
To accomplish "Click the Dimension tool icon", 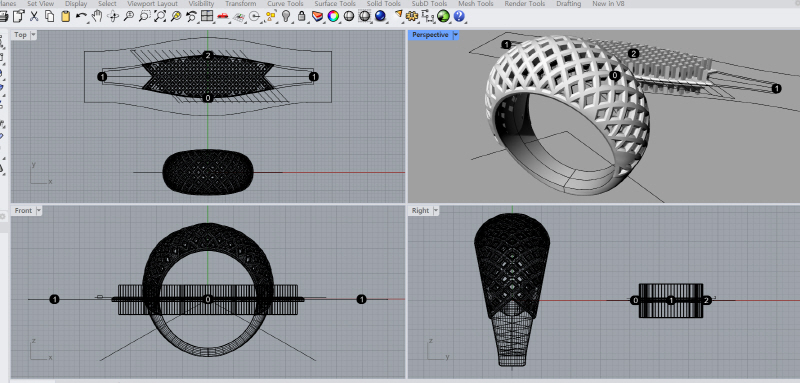I will [428, 16].
